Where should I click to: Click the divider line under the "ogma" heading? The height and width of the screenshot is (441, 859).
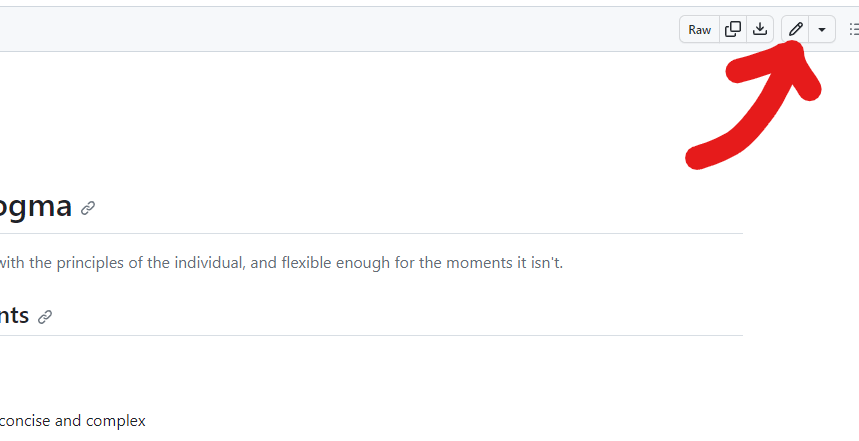[x=371, y=234]
